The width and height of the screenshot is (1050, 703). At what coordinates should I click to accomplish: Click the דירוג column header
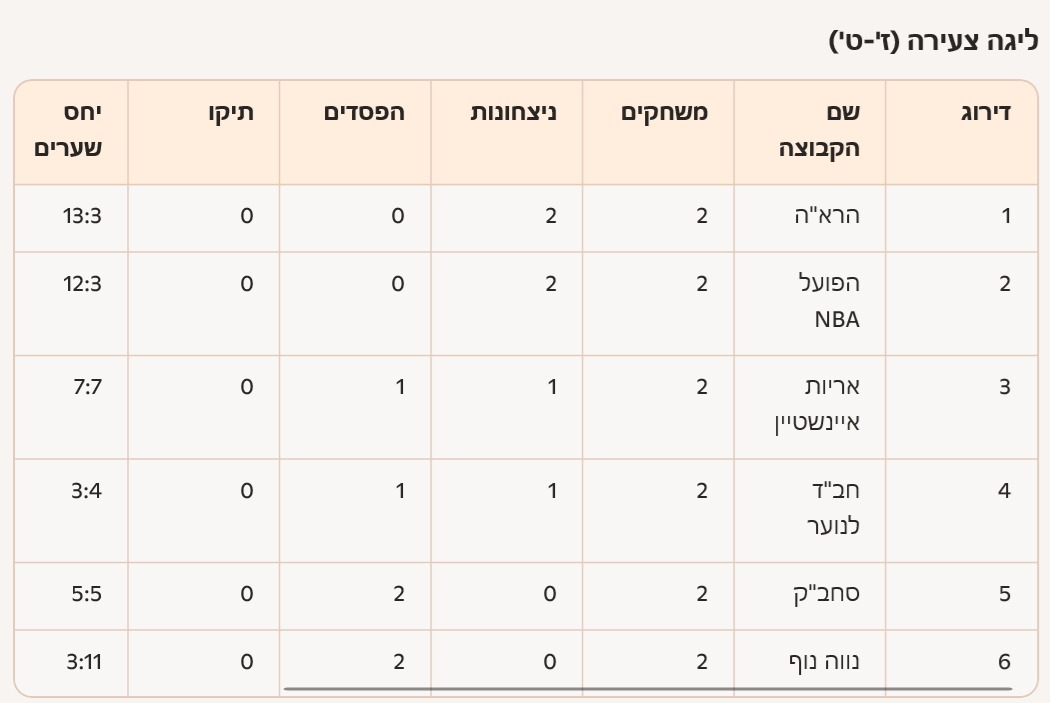[984, 112]
